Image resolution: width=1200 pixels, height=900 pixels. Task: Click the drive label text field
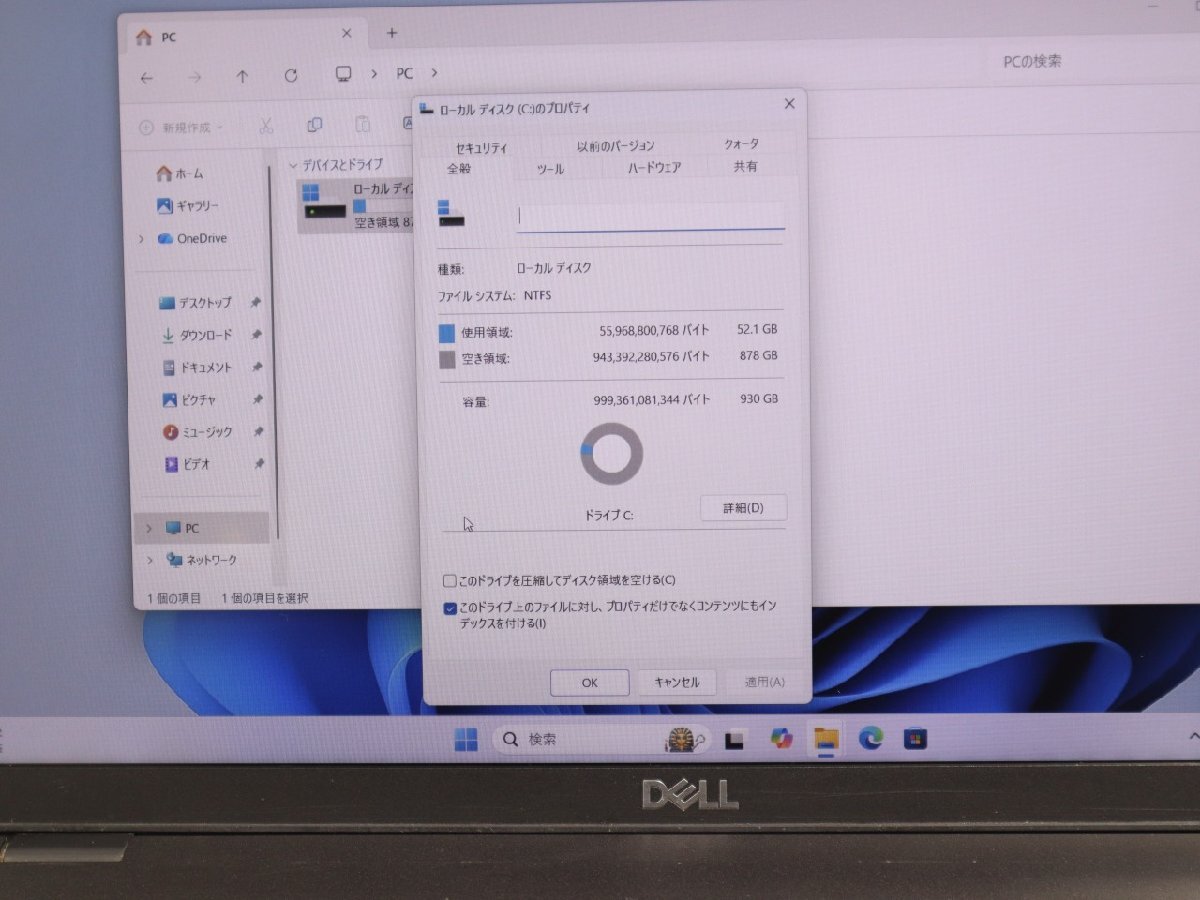tap(650, 215)
